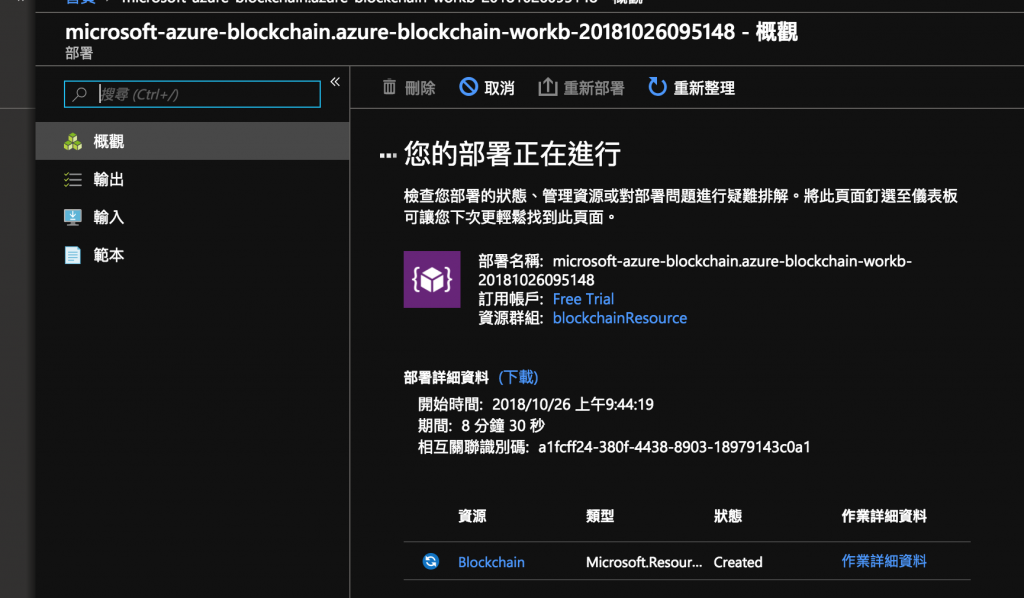Click the search magnifier icon
Screen dimensions: 1024x598
pyautogui.click(x=80, y=95)
